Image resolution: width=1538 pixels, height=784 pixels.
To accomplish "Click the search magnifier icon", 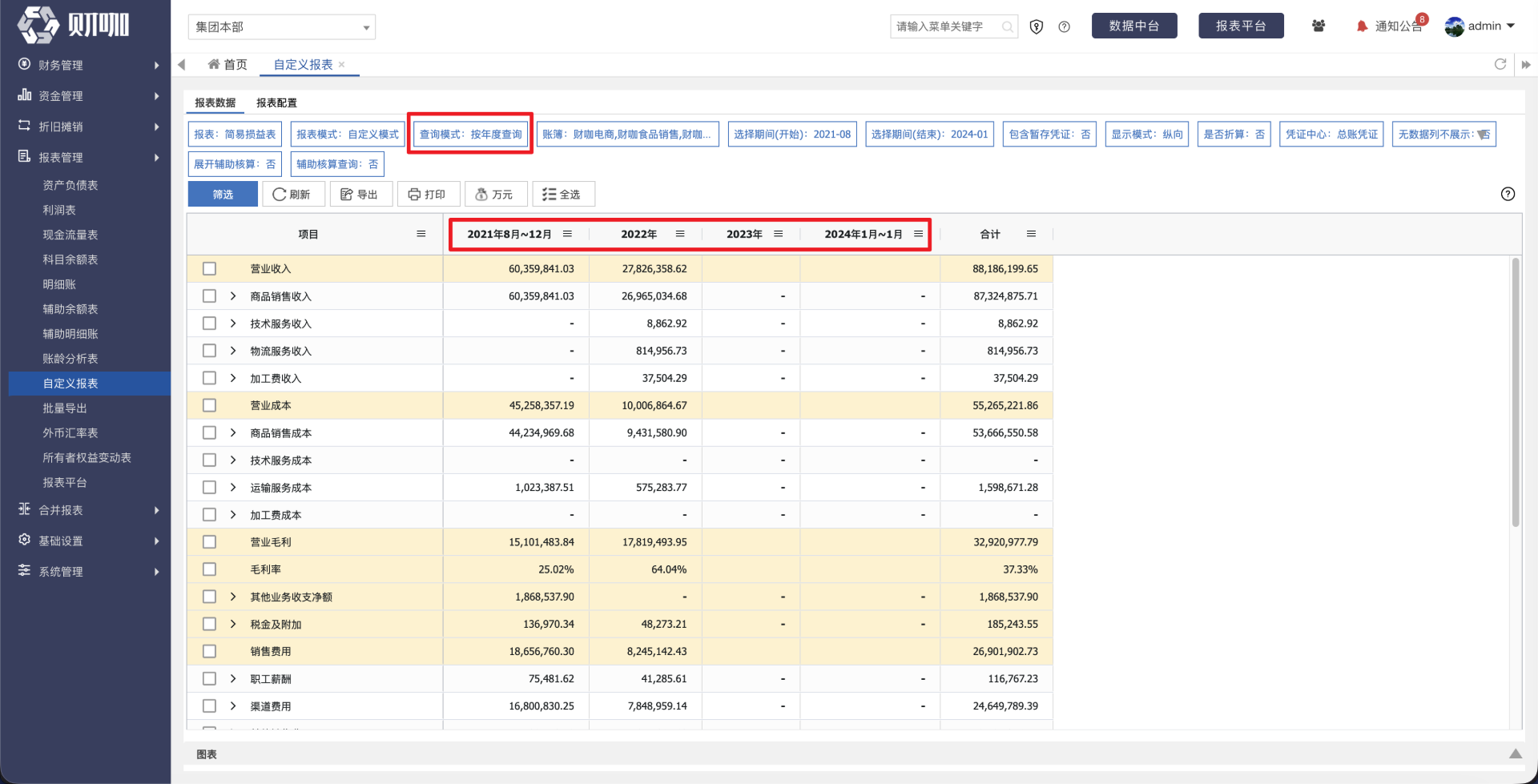I will [1008, 26].
